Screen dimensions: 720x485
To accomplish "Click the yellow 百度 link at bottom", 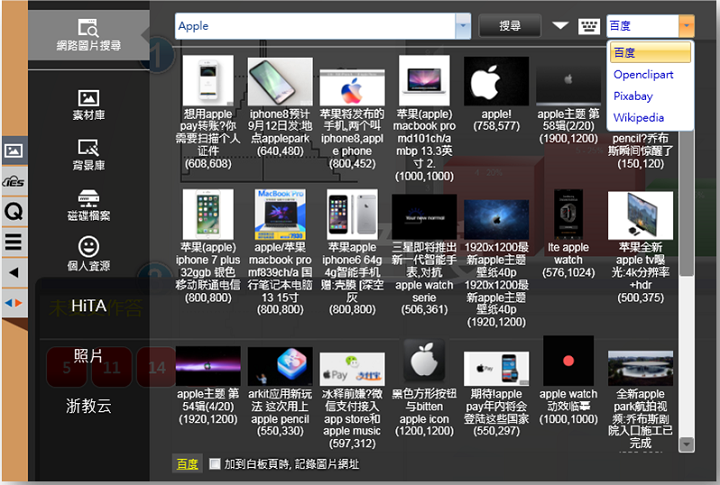I will [x=187, y=464].
